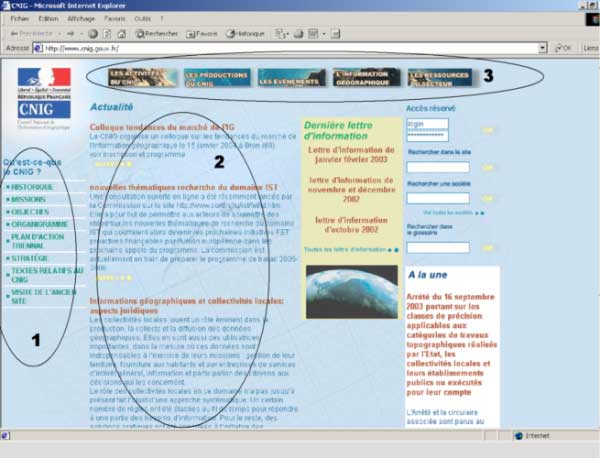Click the last toolbar icon after Edit dropdown
The width and height of the screenshot is (600, 458).
click(335, 34)
